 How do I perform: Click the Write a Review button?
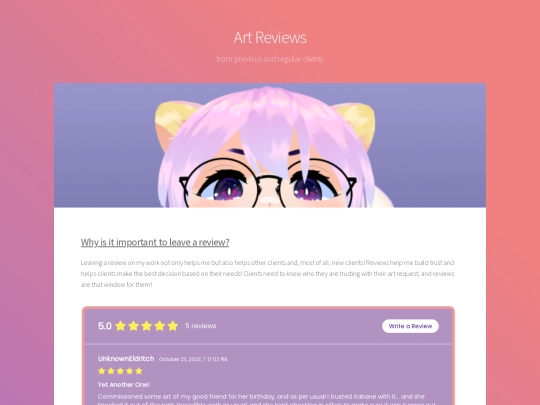410,326
